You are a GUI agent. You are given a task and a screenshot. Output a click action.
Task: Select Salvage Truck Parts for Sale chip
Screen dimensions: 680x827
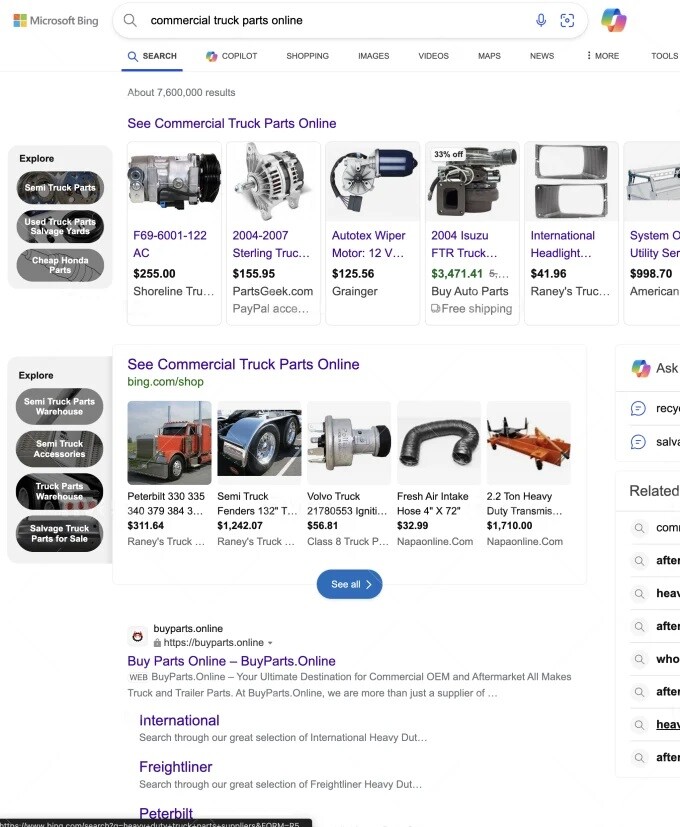pos(60,534)
